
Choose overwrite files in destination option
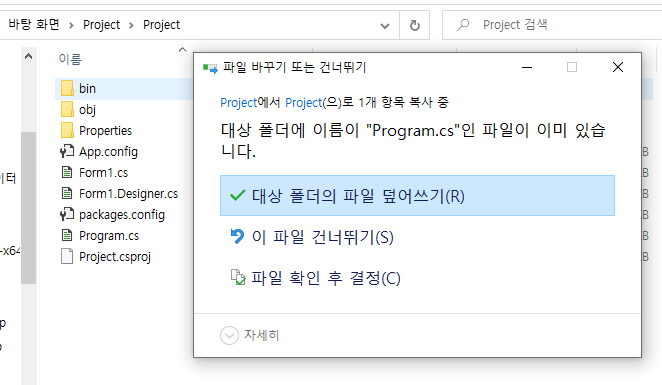pos(417,196)
